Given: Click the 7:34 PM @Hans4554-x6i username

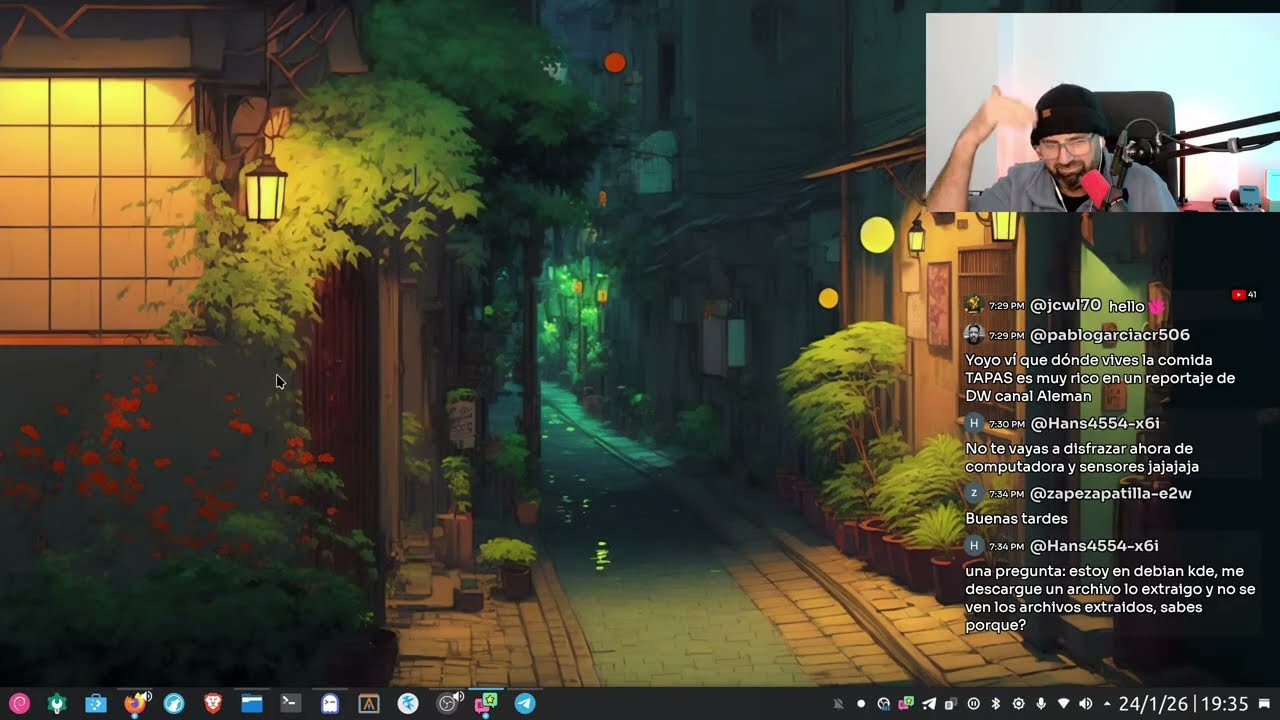Looking at the screenshot, I should pyautogui.click(x=1094, y=546).
